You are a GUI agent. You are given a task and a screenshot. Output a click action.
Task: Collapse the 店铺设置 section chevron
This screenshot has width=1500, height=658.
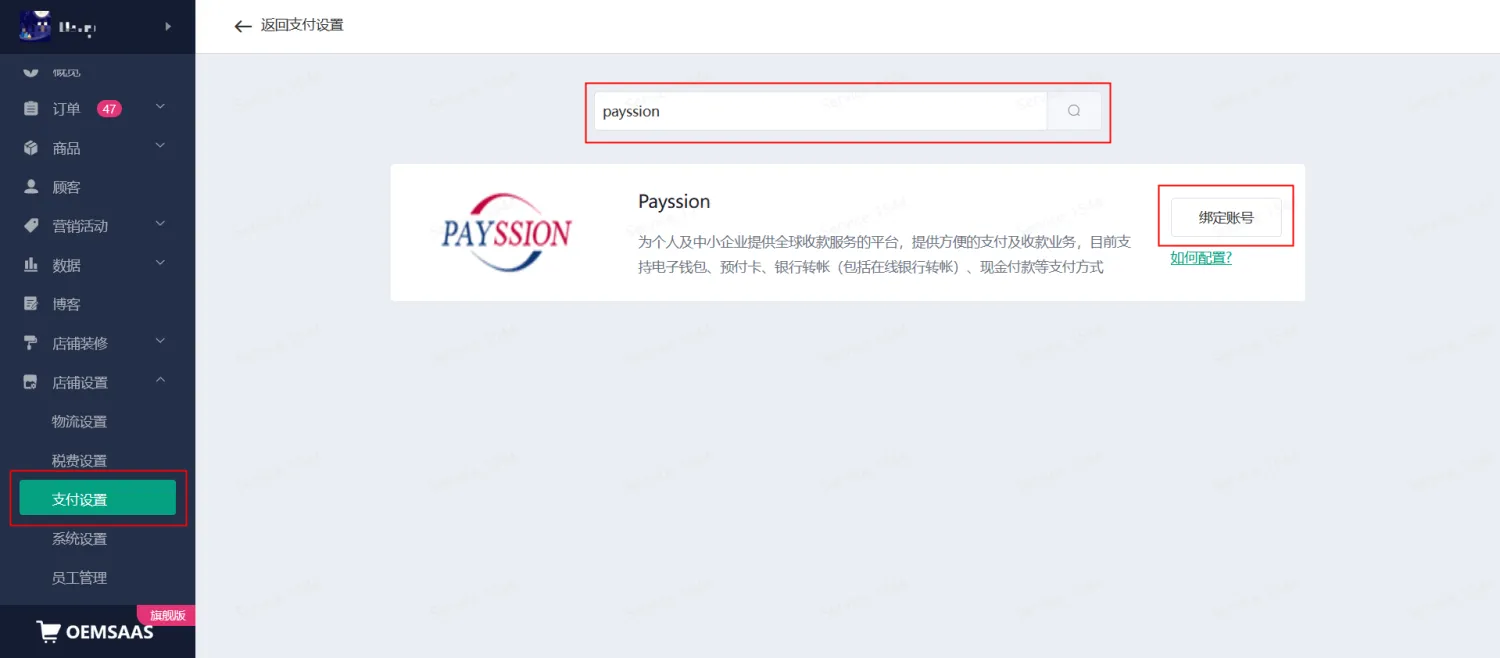click(x=159, y=381)
